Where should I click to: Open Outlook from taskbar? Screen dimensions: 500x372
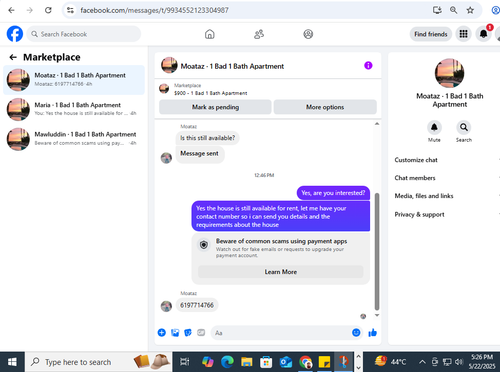click(286, 362)
